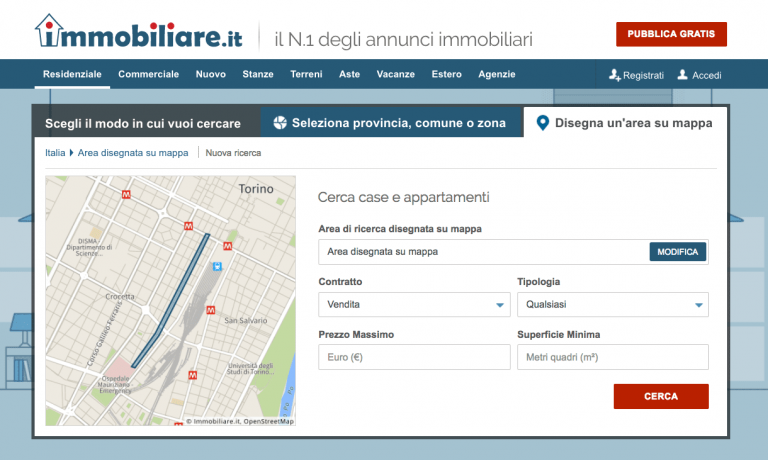Click the Scegli il modo in cui vuoi cercare label
The width and height of the screenshot is (768, 460).
coord(143,123)
